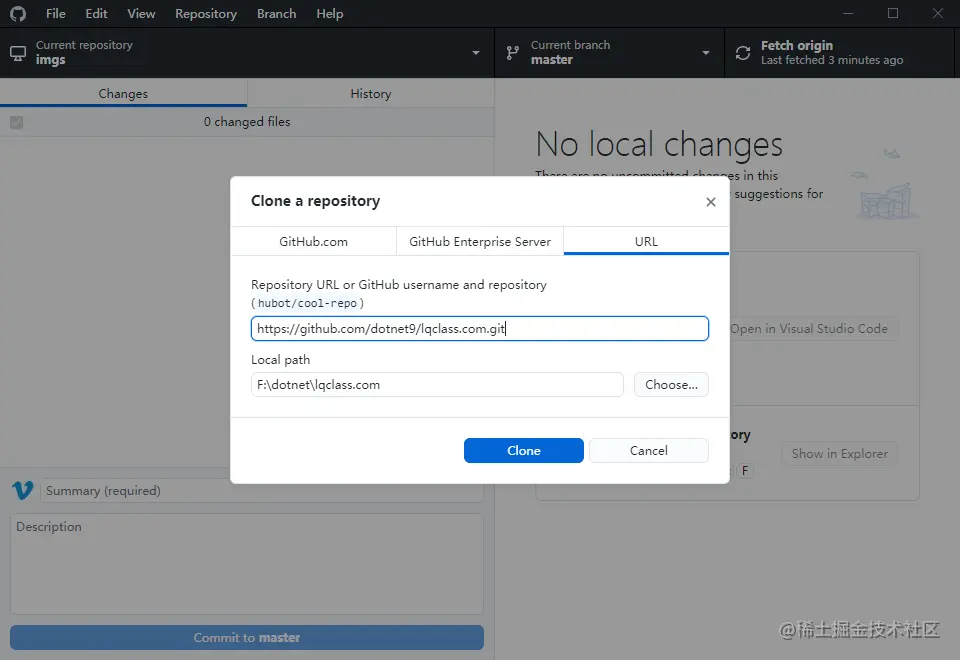The width and height of the screenshot is (960, 660).
Task: Select the URL tab in clone dialog
Action: pyautogui.click(x=646, y=241)
